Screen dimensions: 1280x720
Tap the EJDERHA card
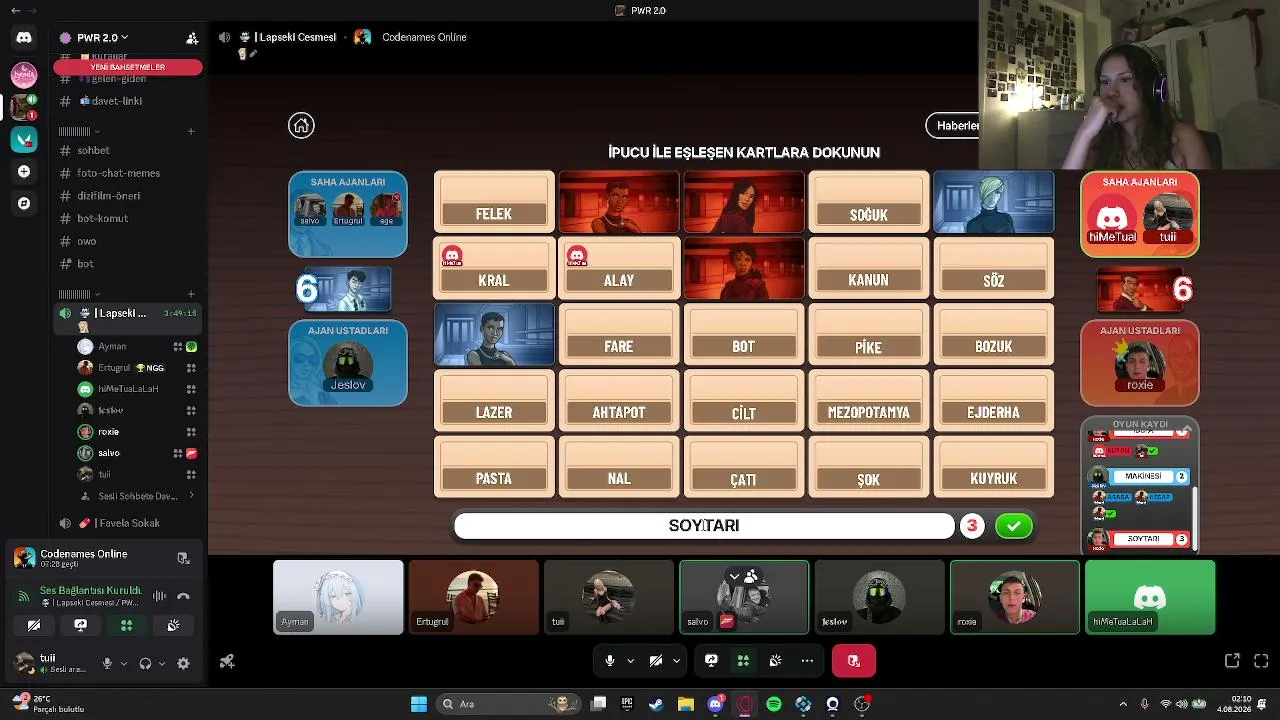pos(993,400)
